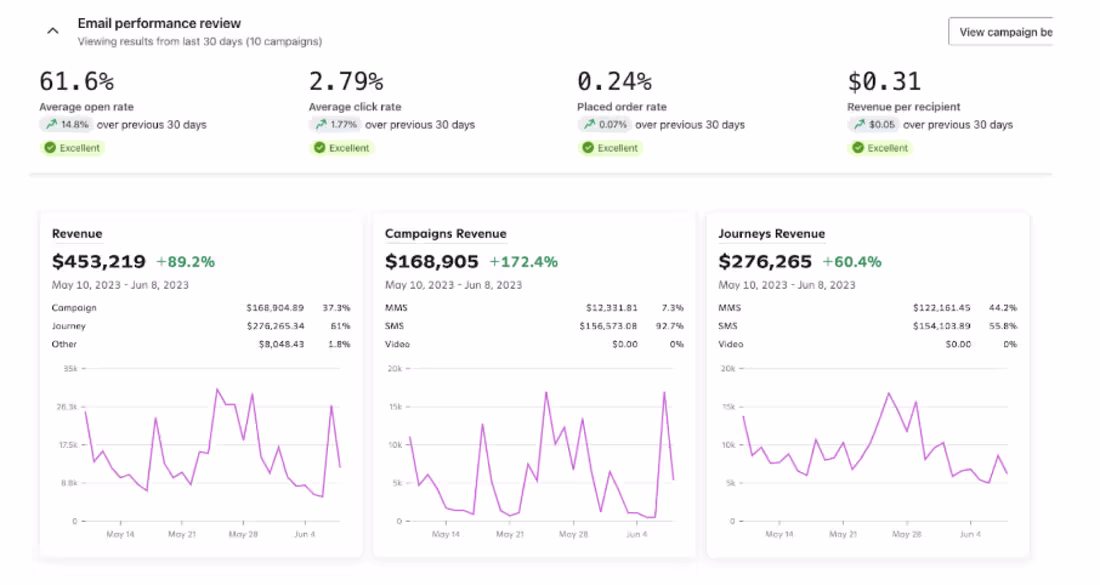Select the Other row in Revenue card
The height and width of the screenshot is (585, 1100).
pos(201,344)
